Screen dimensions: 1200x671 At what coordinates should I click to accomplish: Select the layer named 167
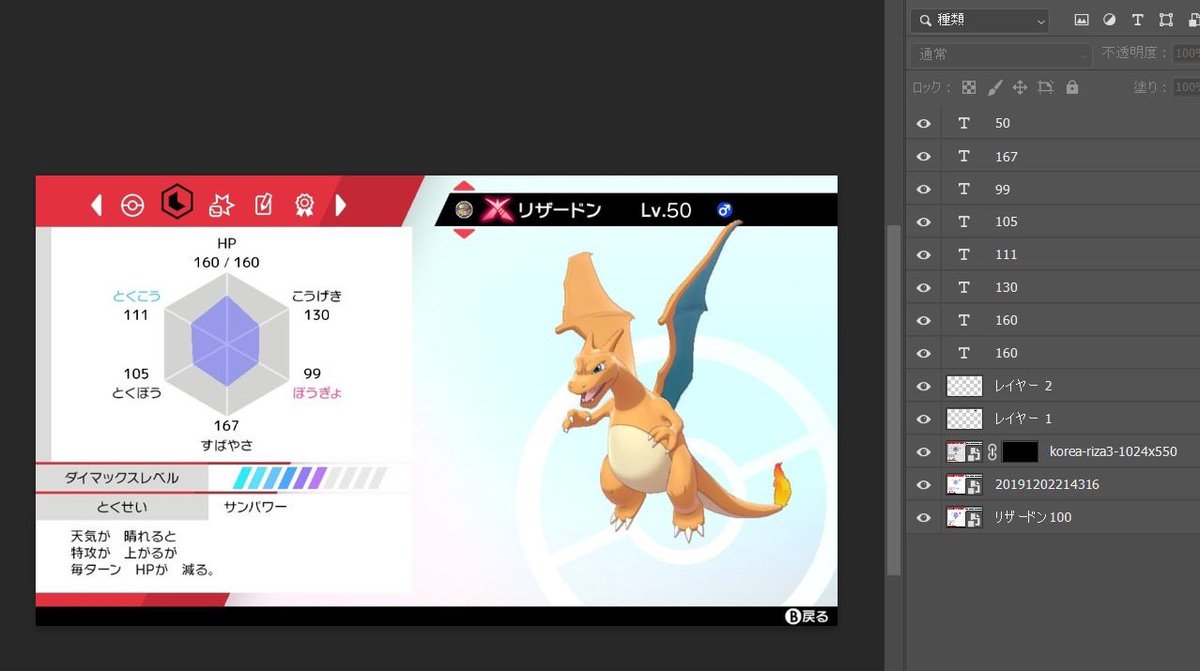[x=1006, y=156]
